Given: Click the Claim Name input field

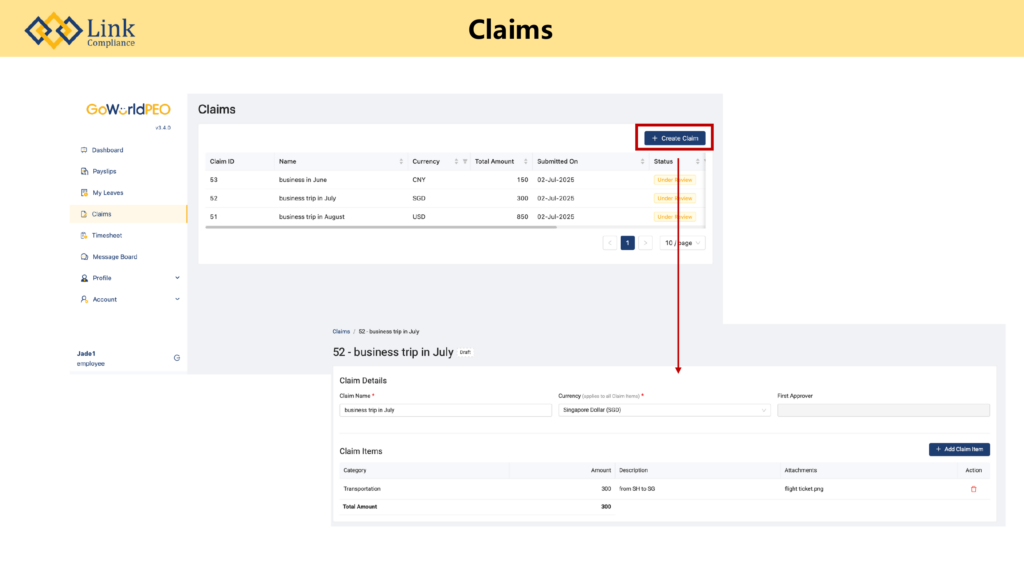Looking at the screenshot, I should coord(445,410).
